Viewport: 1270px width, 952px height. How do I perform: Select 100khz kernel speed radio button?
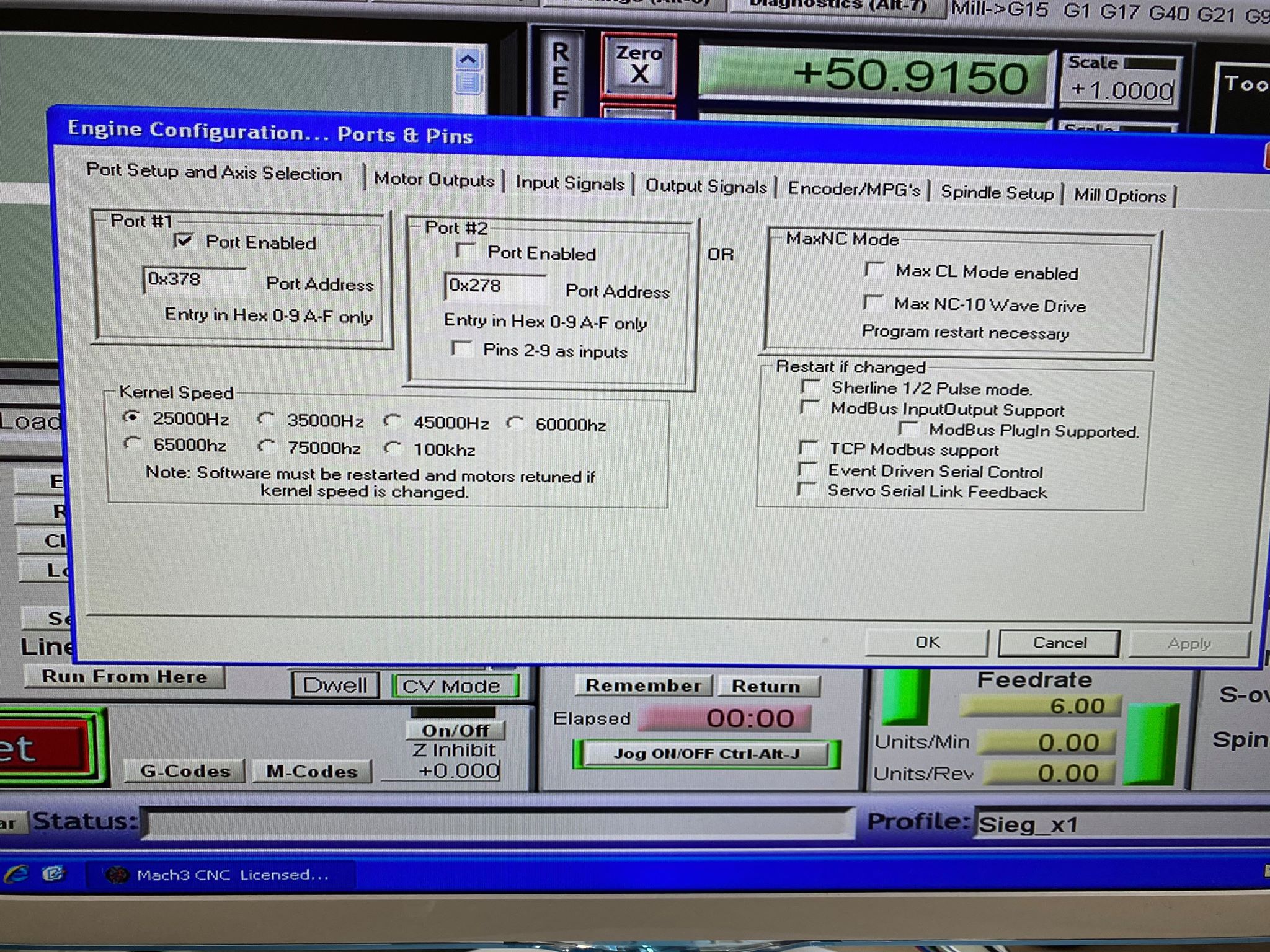click(392, 447)
